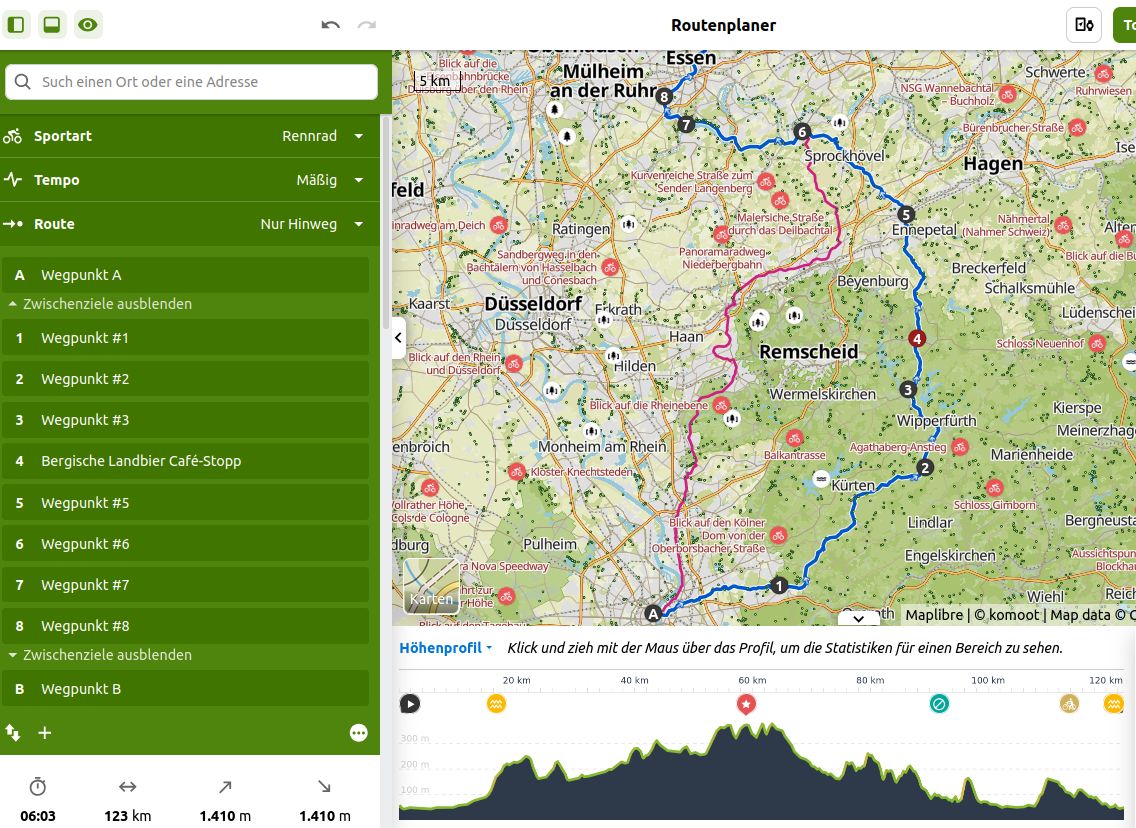Reverse the route direction with swap arrows

coord(14,733)
